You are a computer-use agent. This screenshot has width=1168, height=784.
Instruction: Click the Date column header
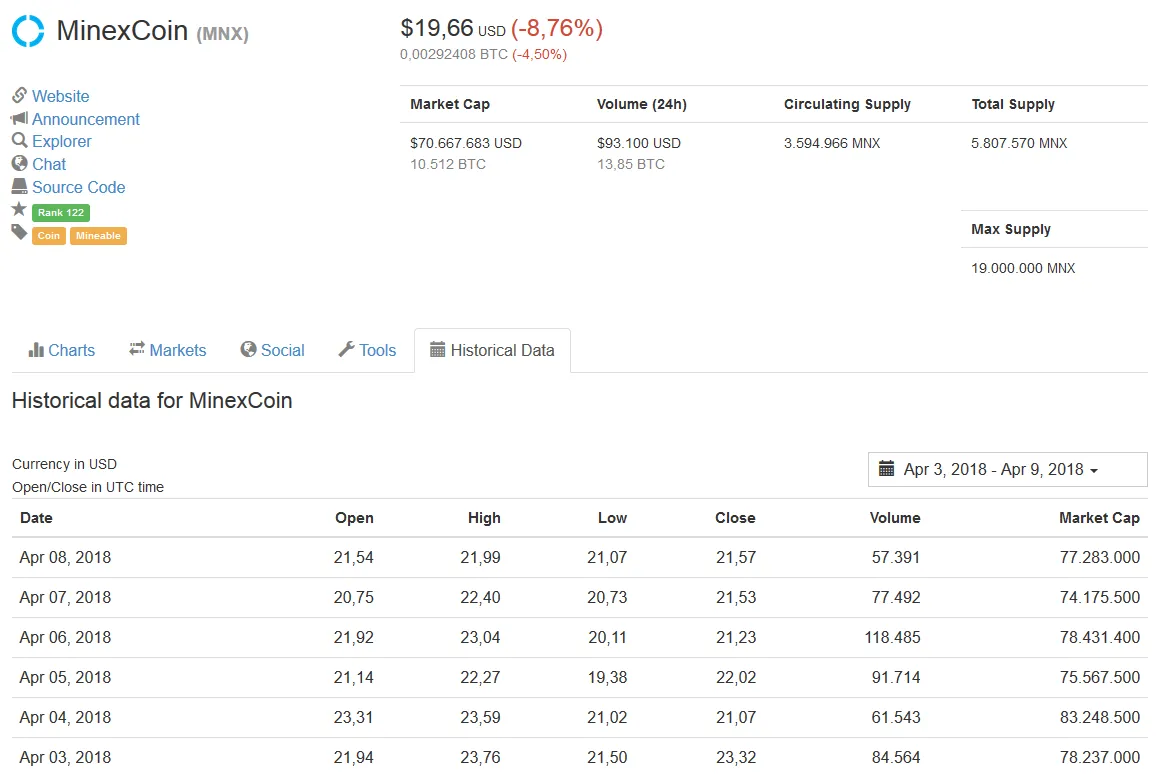[x=36, y=518]
